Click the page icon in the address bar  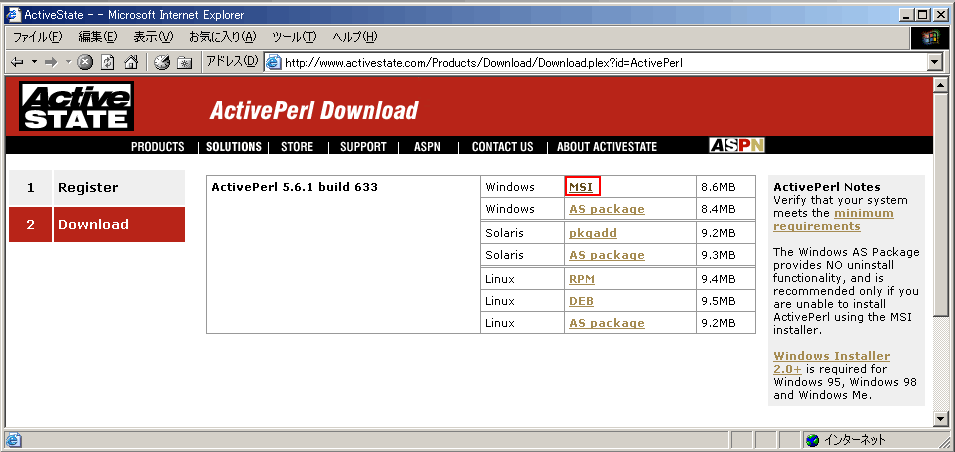tap(274, 62)
